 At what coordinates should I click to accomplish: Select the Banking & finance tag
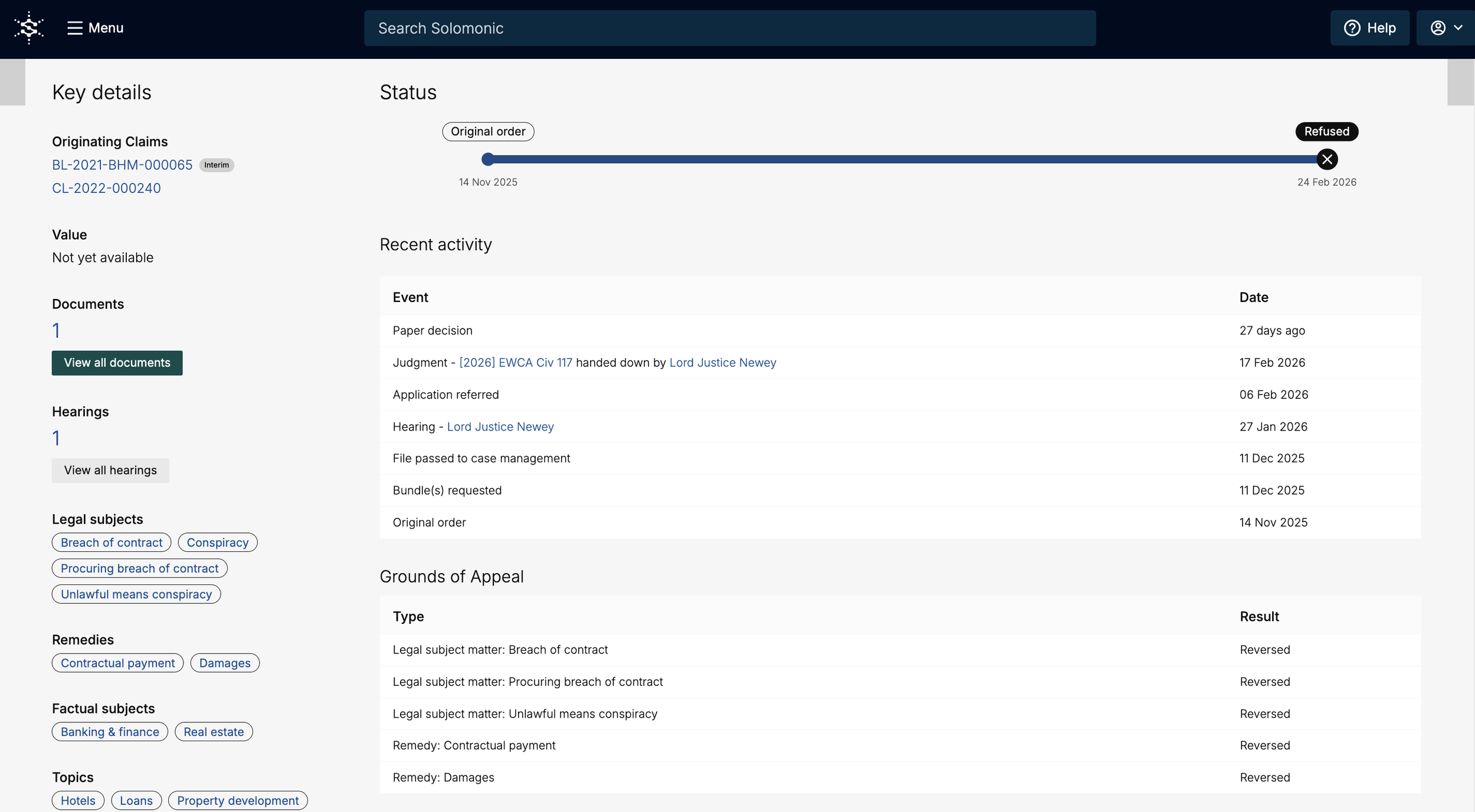tap(110, 732)
